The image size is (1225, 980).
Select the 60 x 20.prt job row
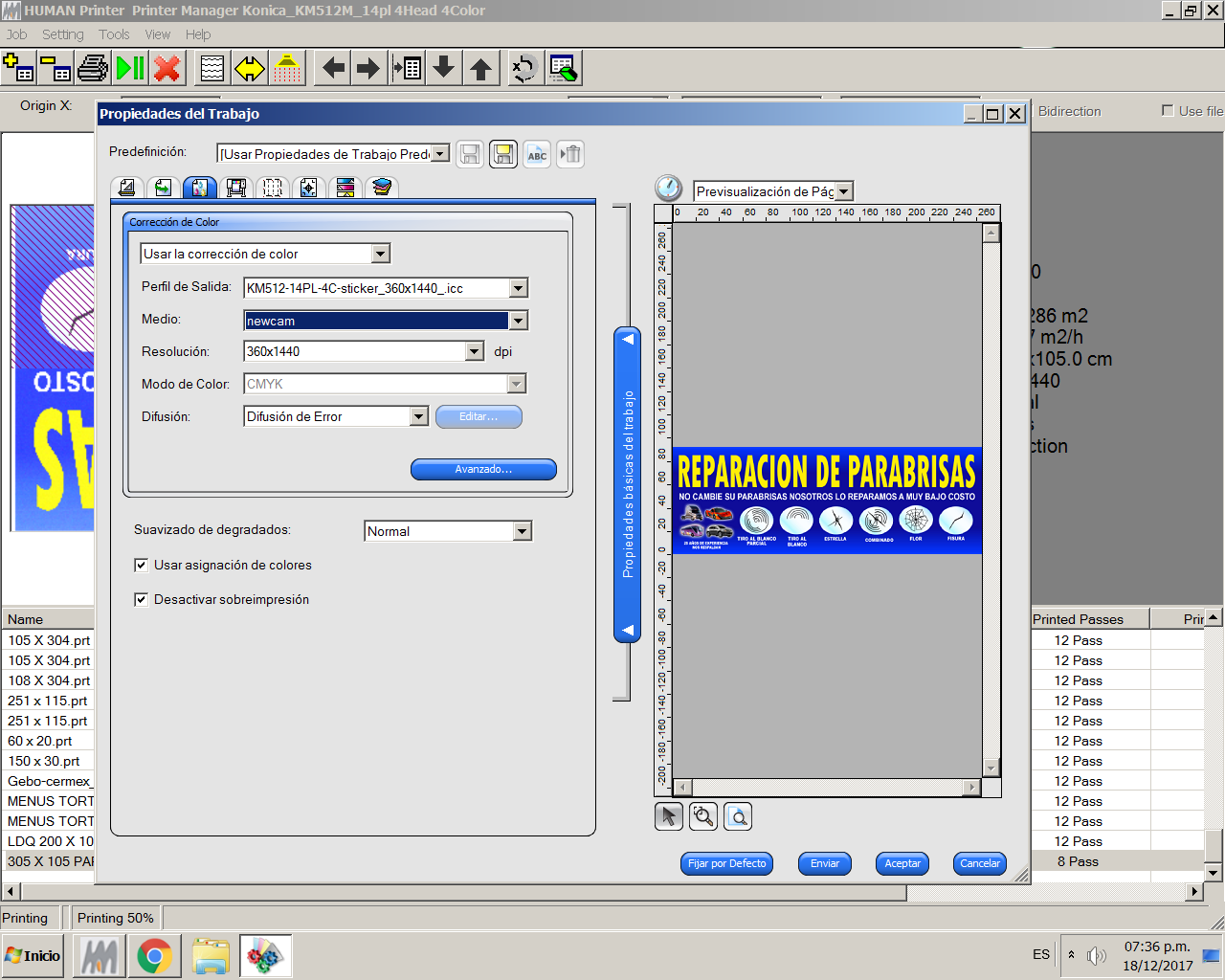pyautogui.click(x=40, y=741)
